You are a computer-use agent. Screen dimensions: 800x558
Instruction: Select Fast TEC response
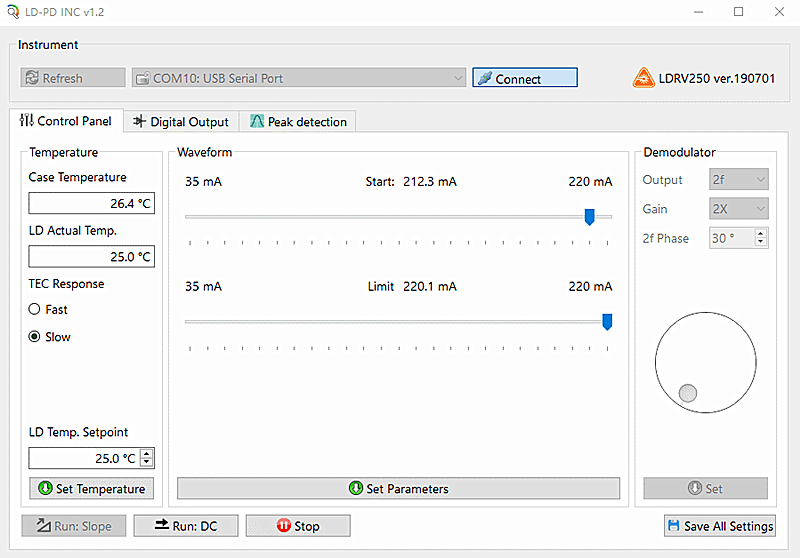35,310
